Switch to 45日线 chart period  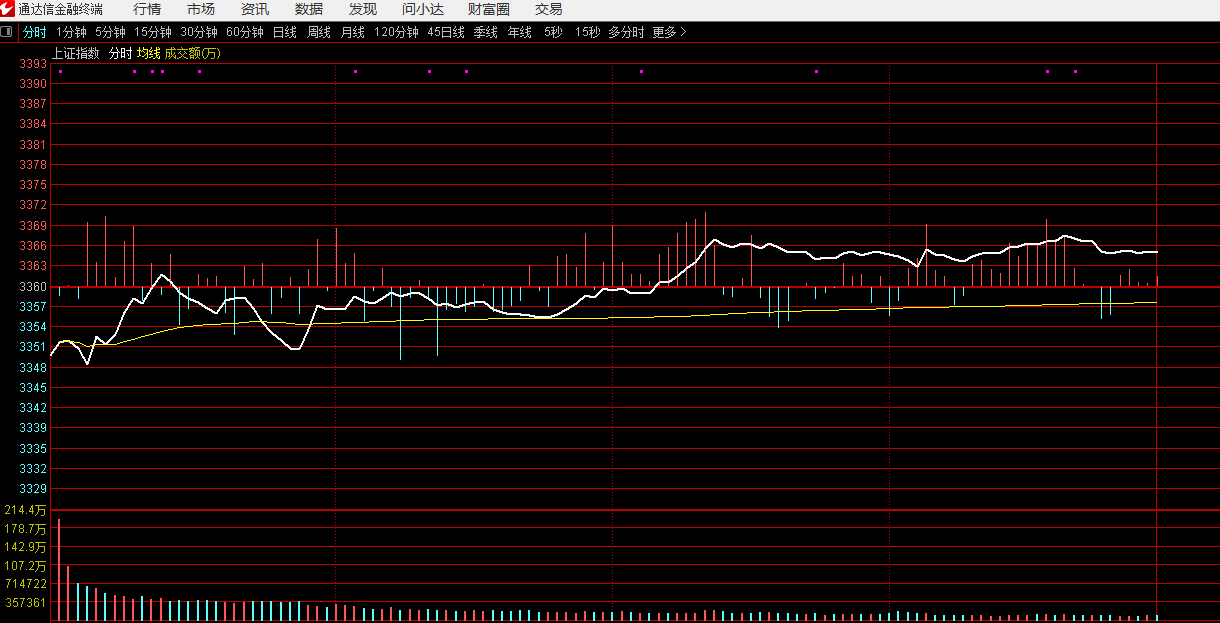click(x=446, y=32)
